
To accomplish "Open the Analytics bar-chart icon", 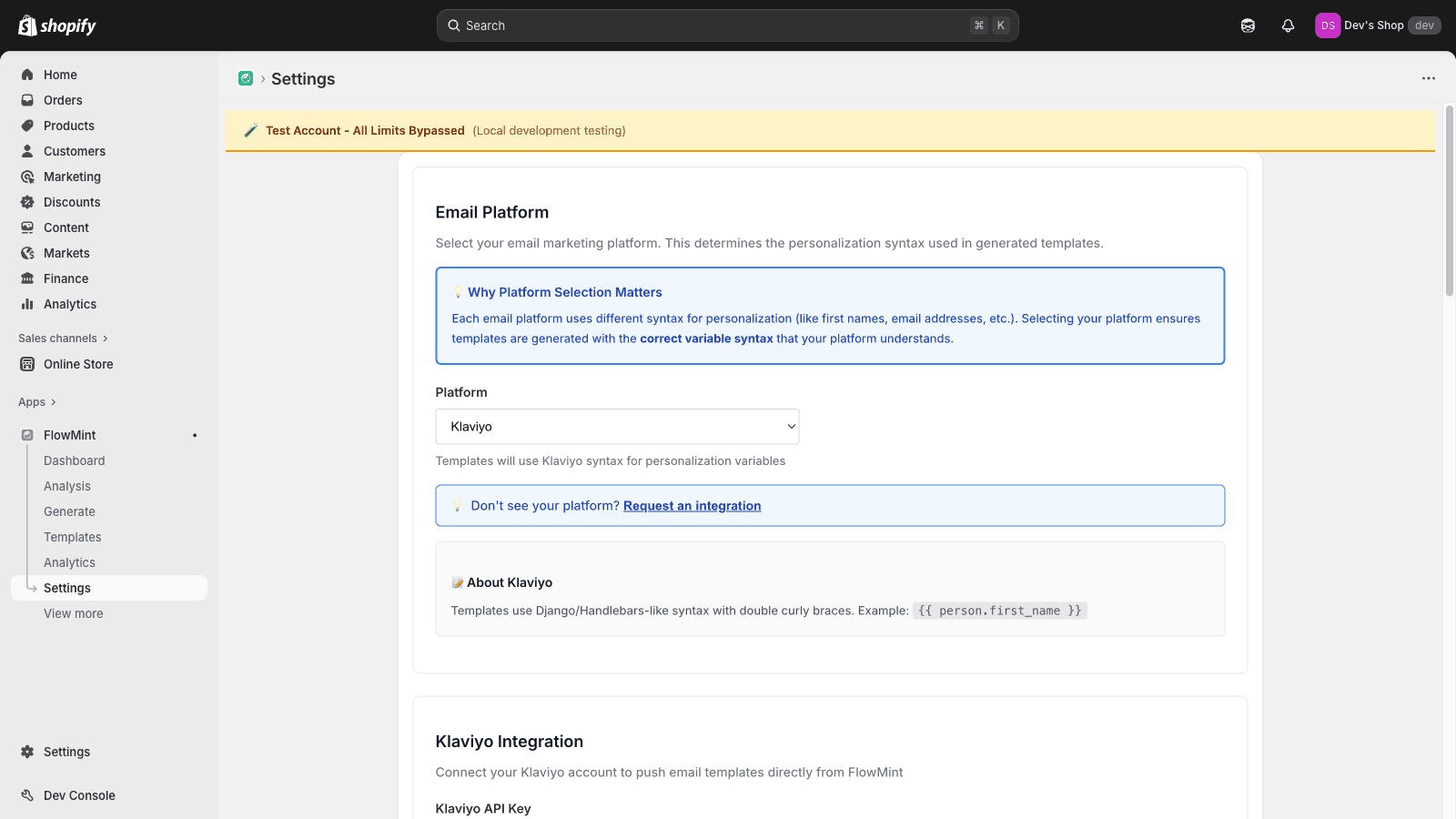I will (x=27, y=304).
